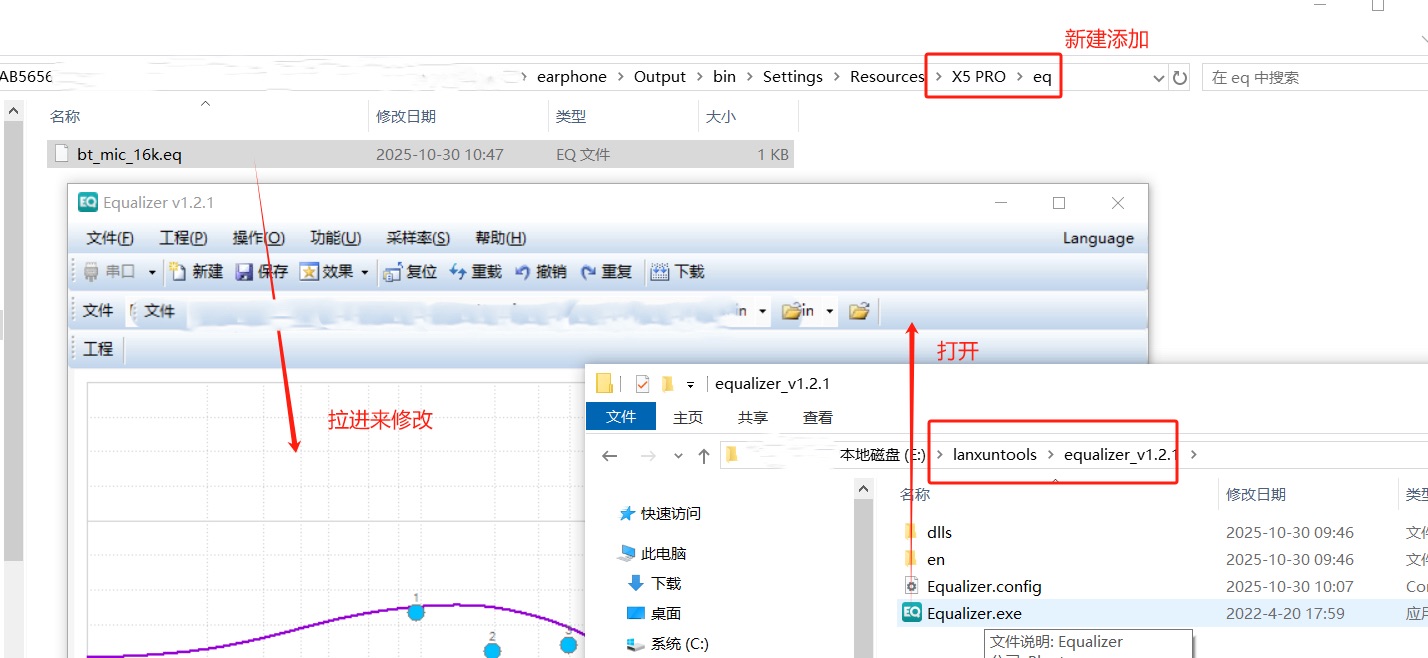Click Settings in the top address bar

coord(793,77)
